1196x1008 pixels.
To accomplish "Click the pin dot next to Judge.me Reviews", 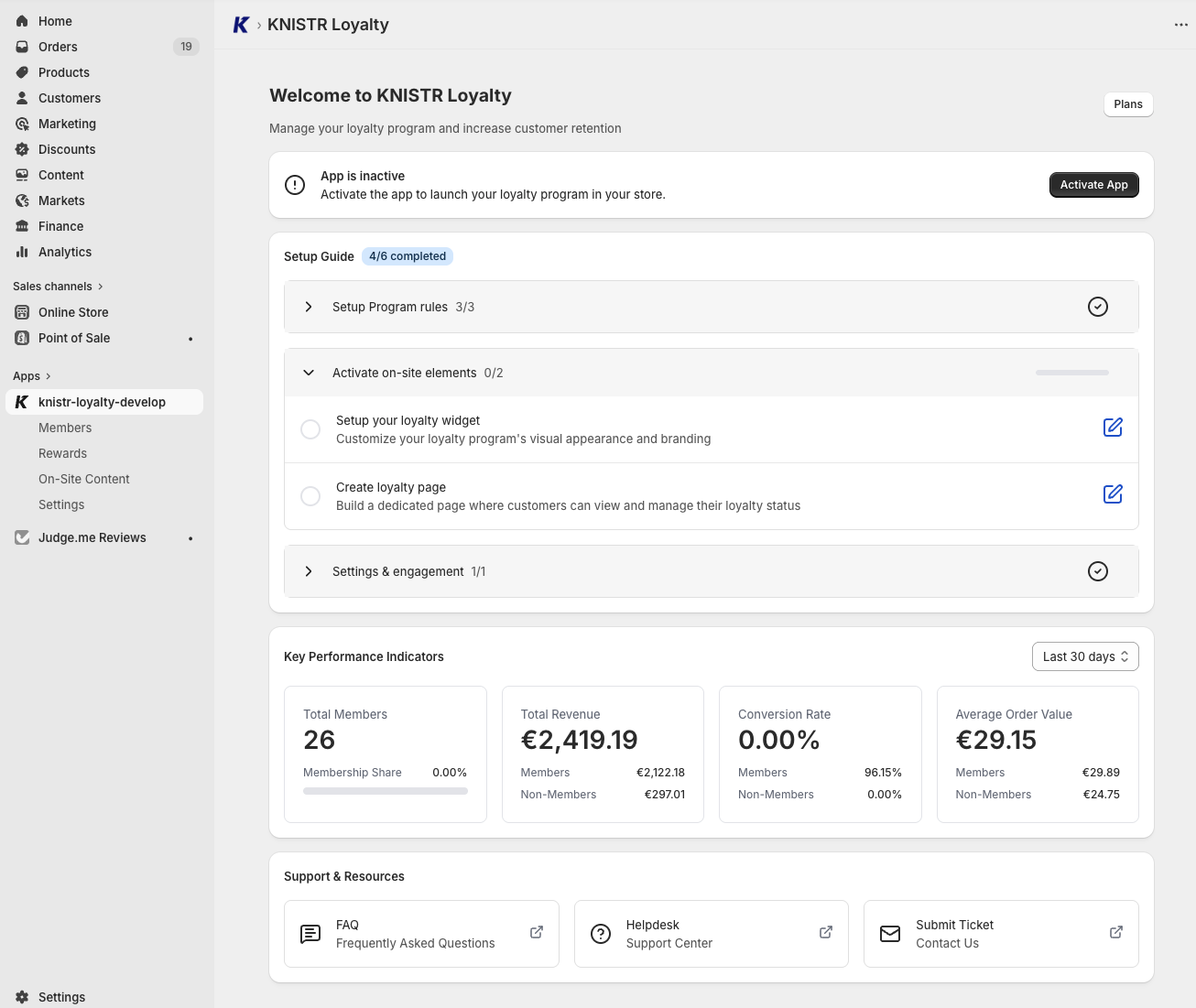I will pos(190,538).
